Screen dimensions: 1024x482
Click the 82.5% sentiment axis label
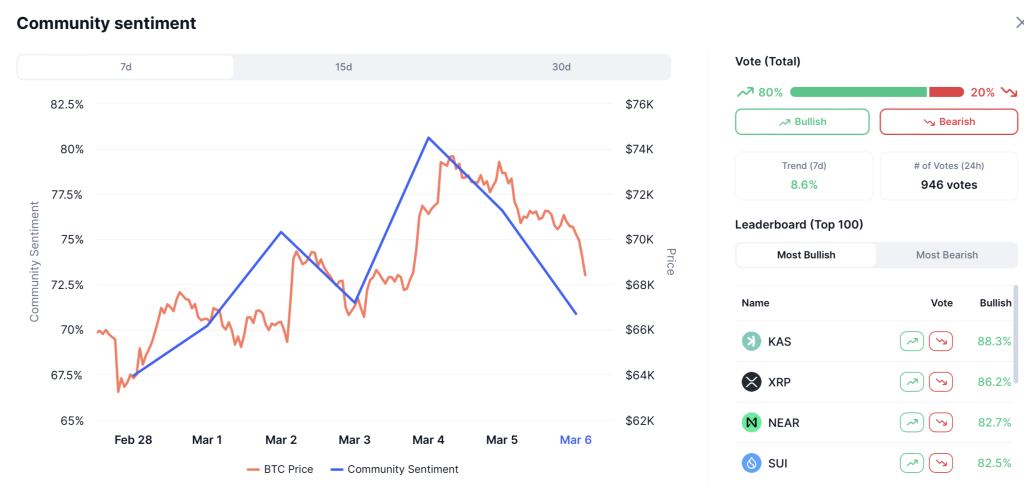(67, 104)
